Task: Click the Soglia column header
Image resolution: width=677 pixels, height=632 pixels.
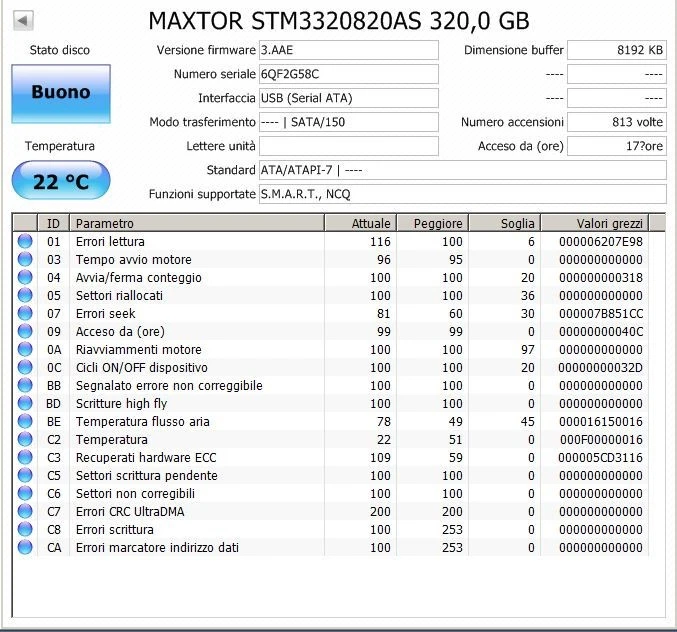Action: coord(505,223)
